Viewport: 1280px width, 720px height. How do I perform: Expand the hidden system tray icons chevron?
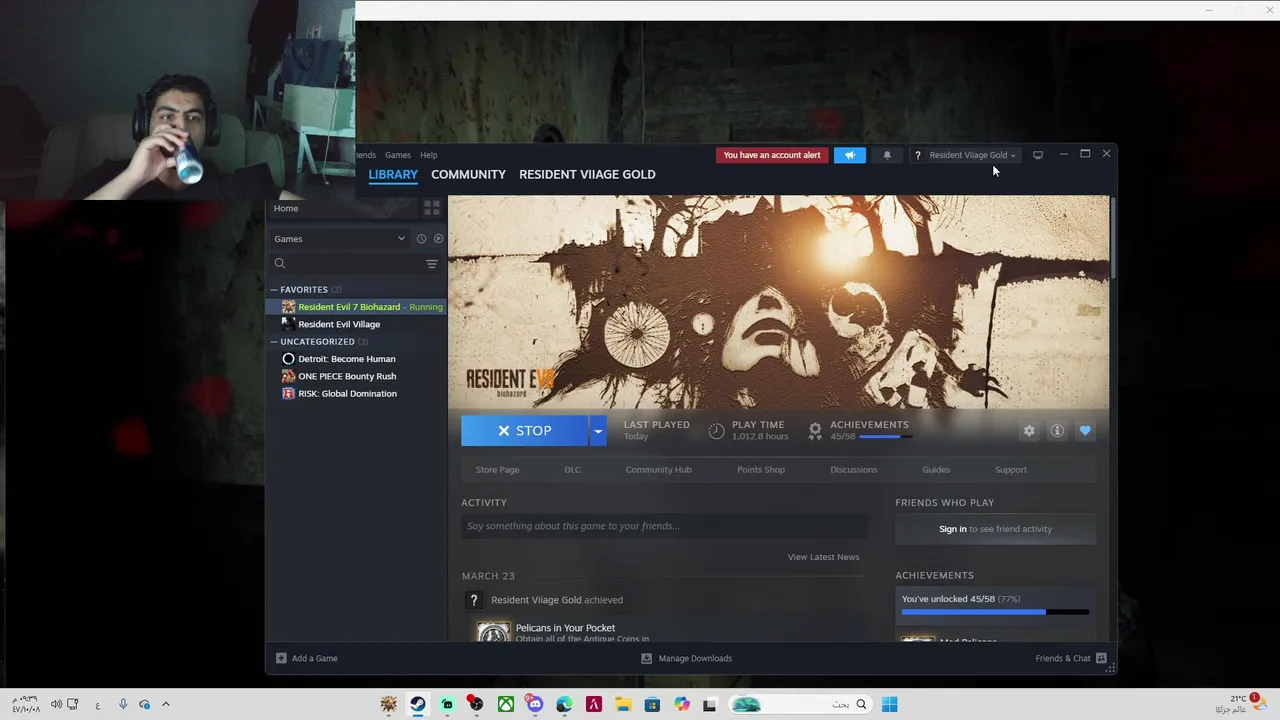pyautogui.click(x=166, y=705)
